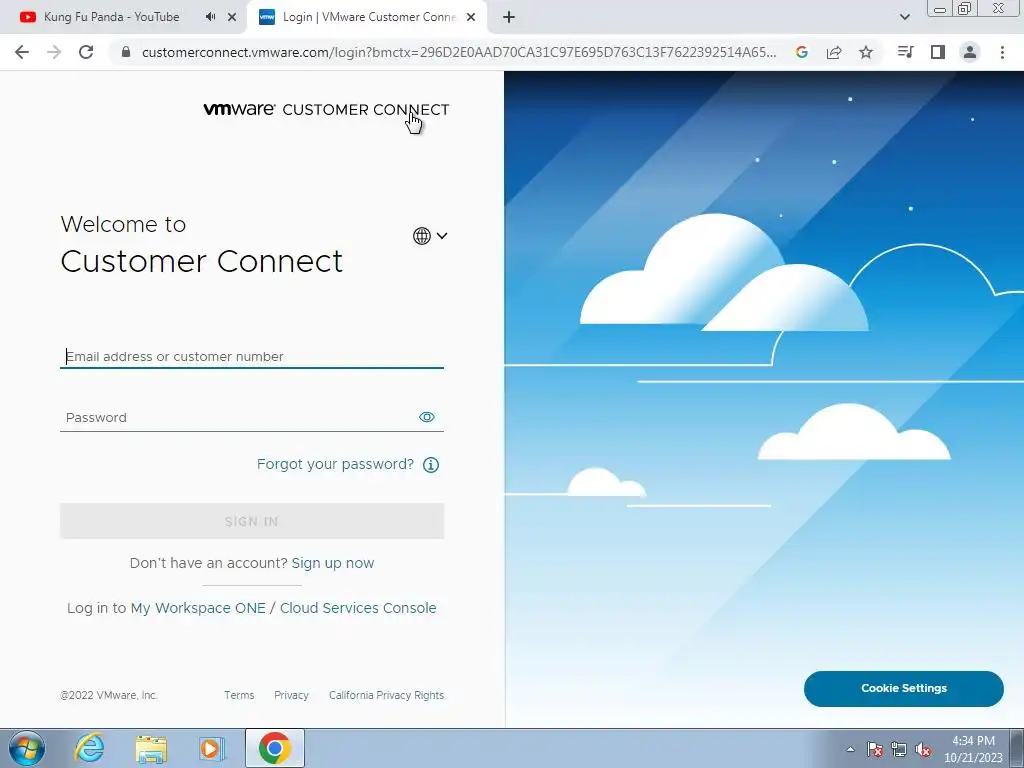Screen dimensions: 1024x768
Task: Open taskbar clock showing 4:34 PM
Action: [x=973, y=749]
